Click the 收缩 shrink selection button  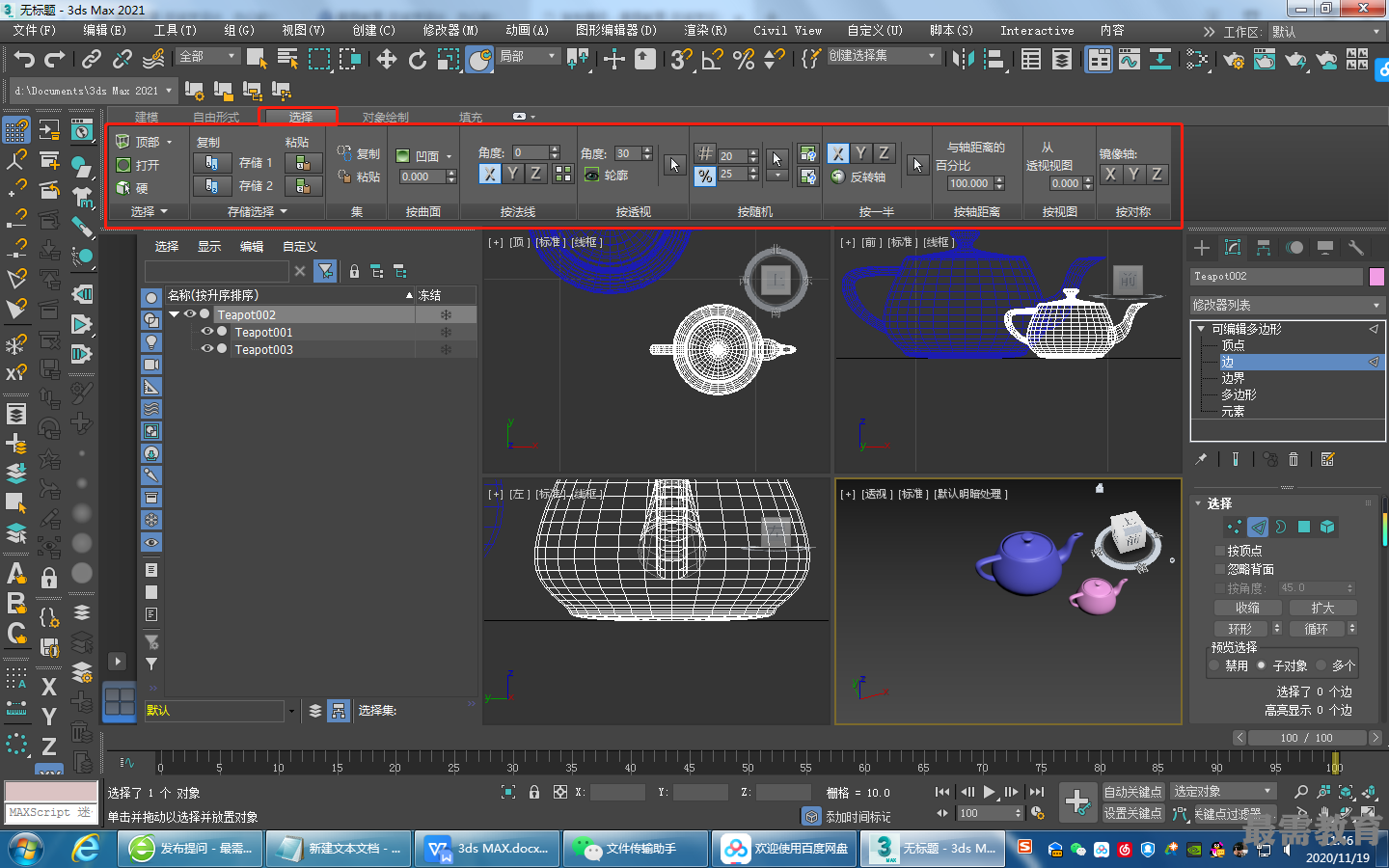click(x=1248, y=608)
